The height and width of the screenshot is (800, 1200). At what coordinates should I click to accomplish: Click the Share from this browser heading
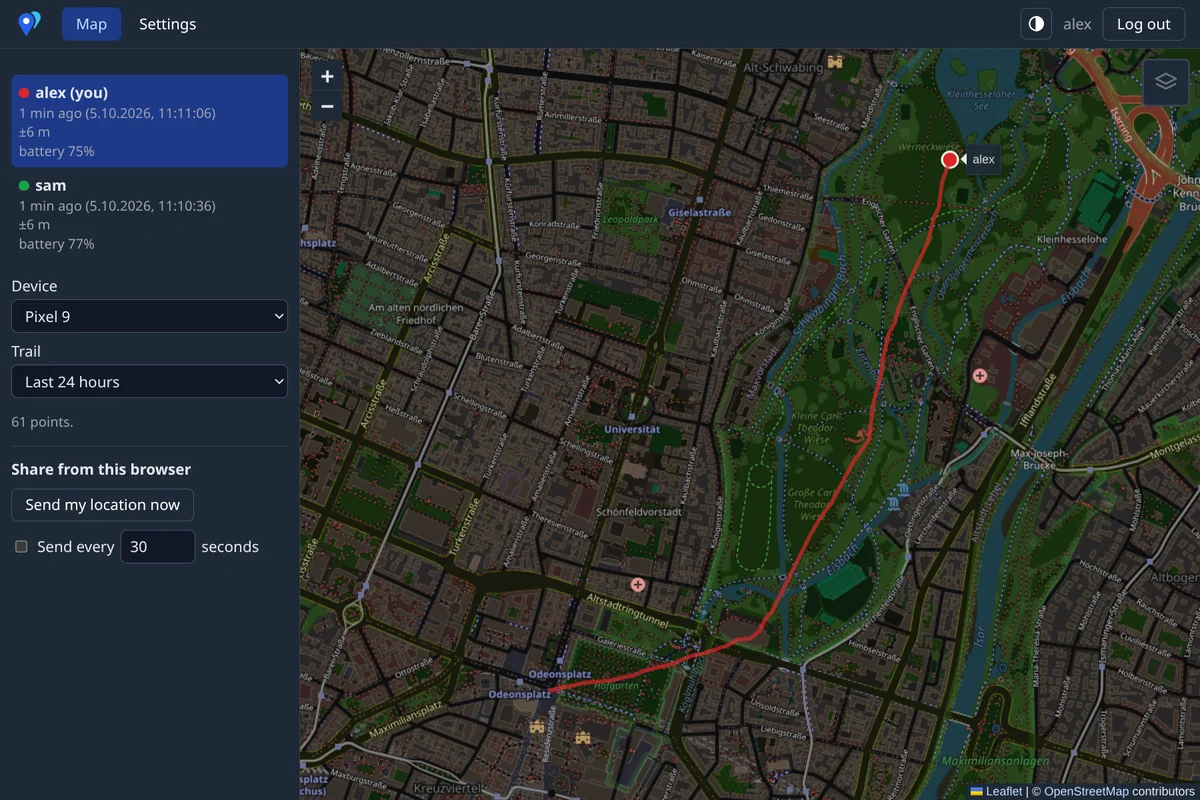click(x=101, y=469)
